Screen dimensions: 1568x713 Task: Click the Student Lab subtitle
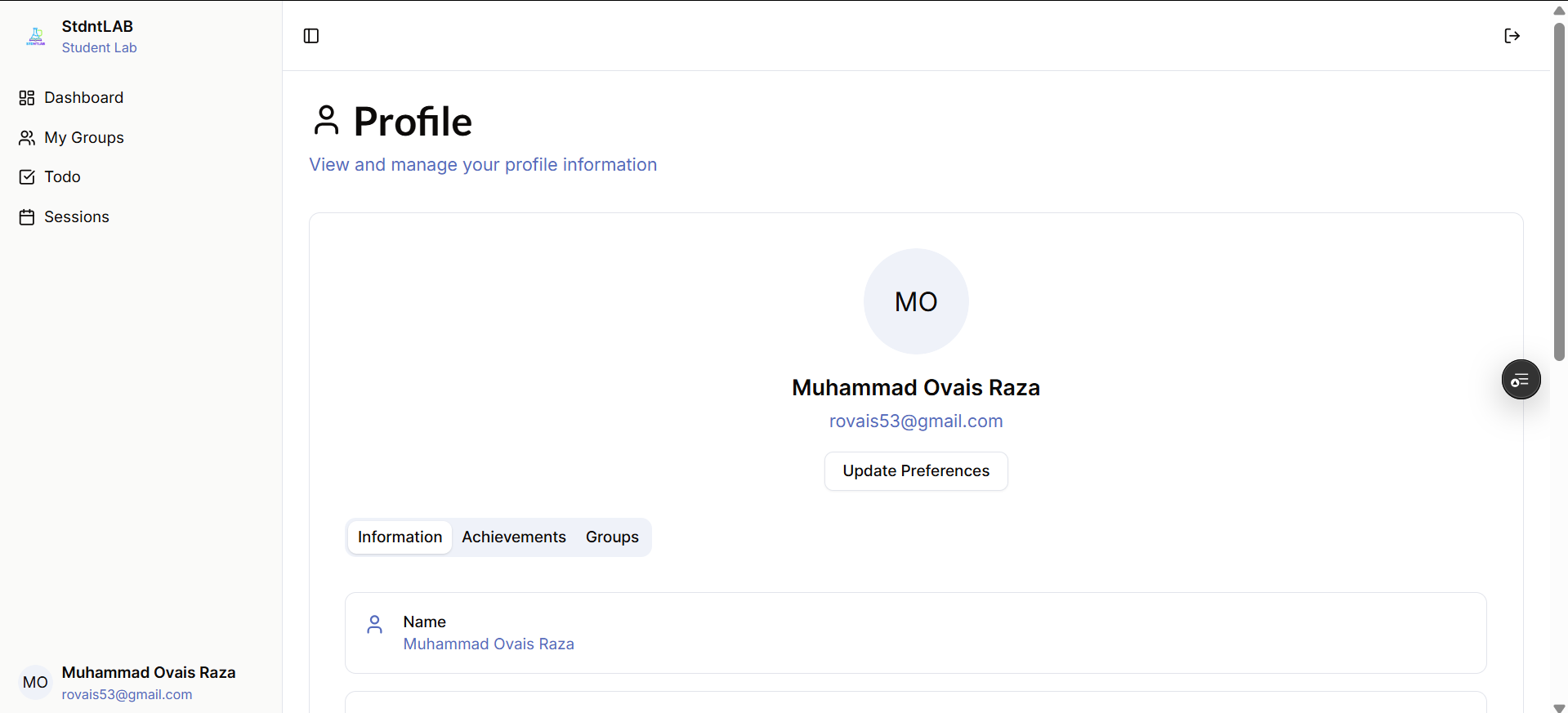click(x=100, y=48)
